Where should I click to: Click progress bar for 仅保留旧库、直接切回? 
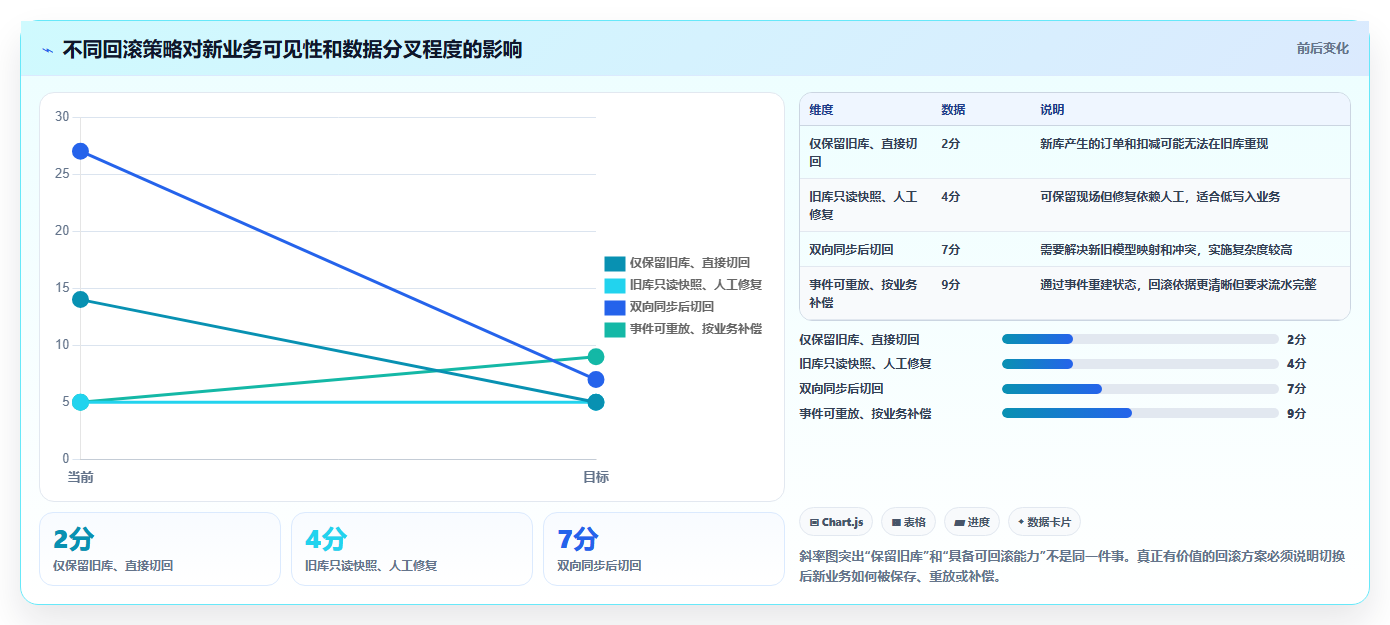click(x=1140, y=339)
